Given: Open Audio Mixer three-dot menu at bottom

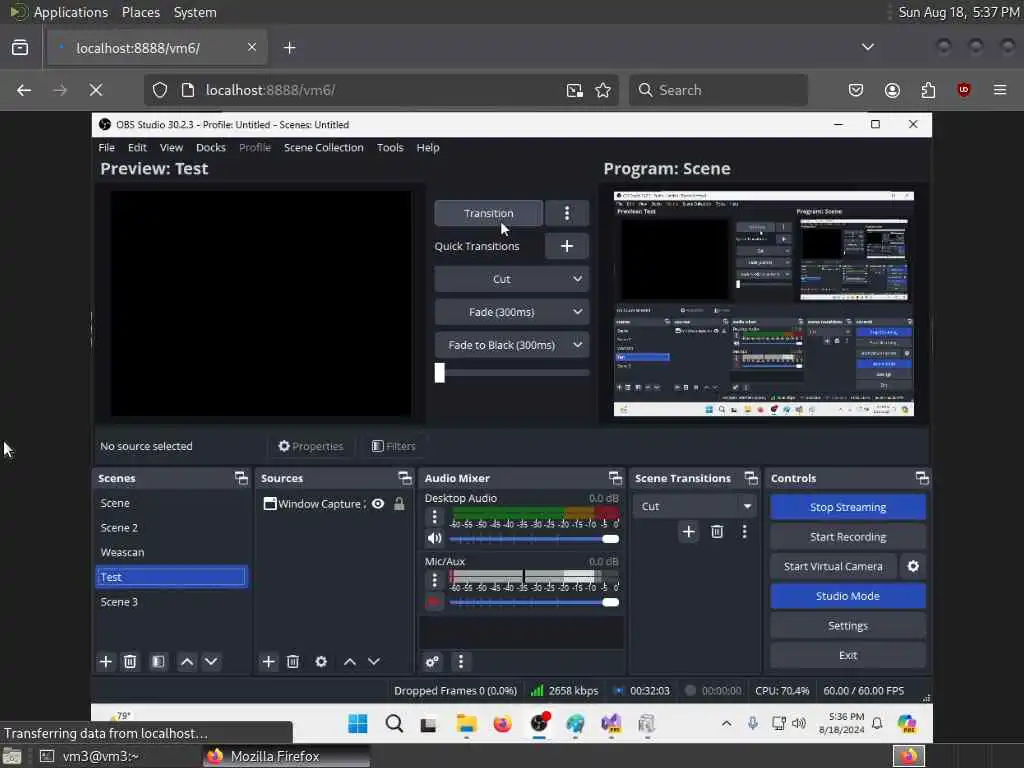Looking at the screenshot, I should [460, 662].
